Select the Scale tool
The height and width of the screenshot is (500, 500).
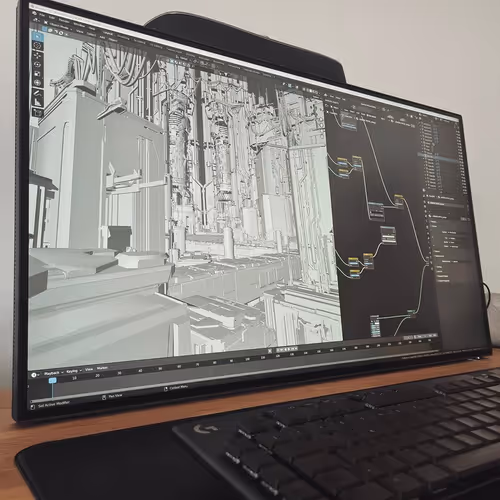38,73
